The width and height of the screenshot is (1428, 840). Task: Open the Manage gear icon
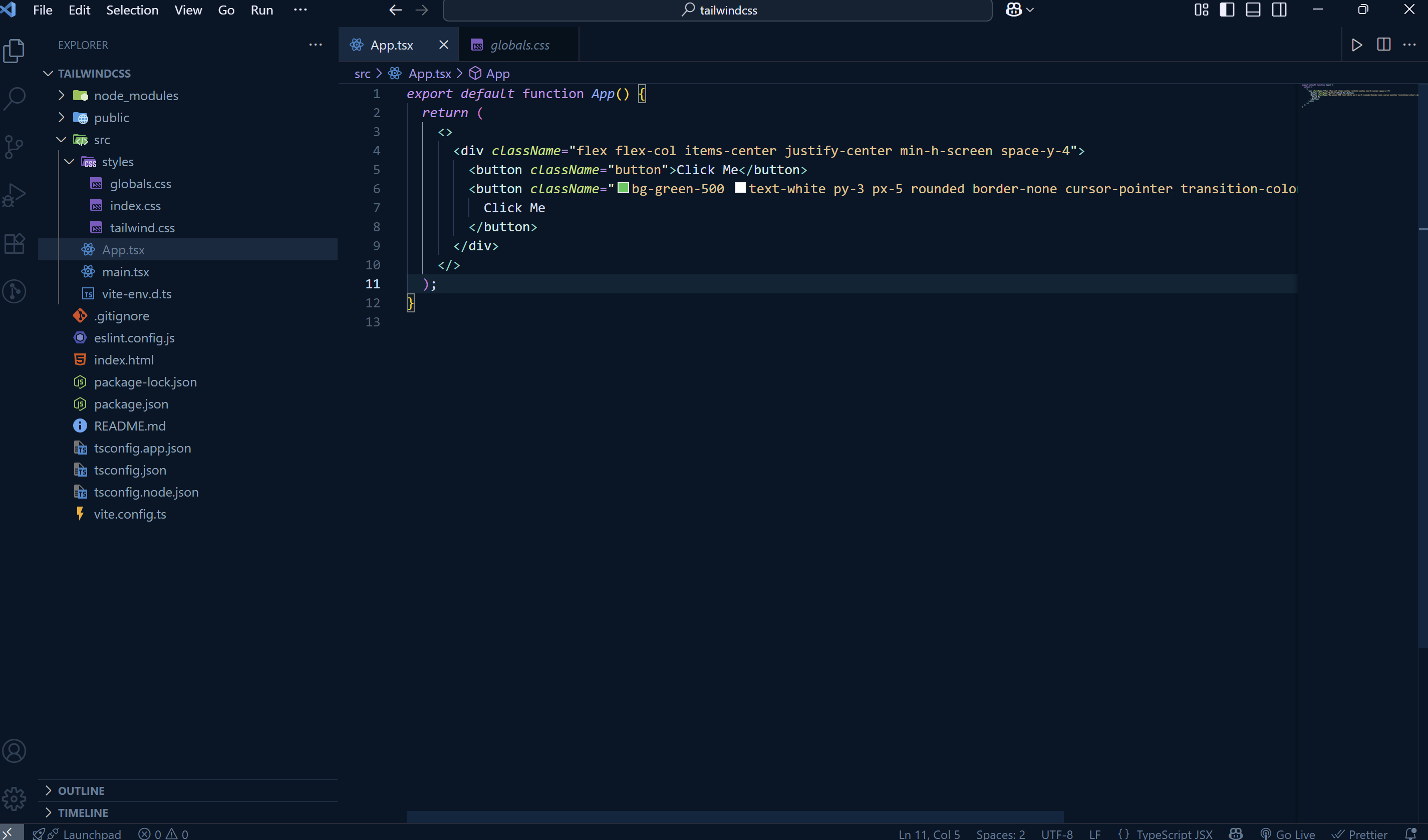point(14,799)
